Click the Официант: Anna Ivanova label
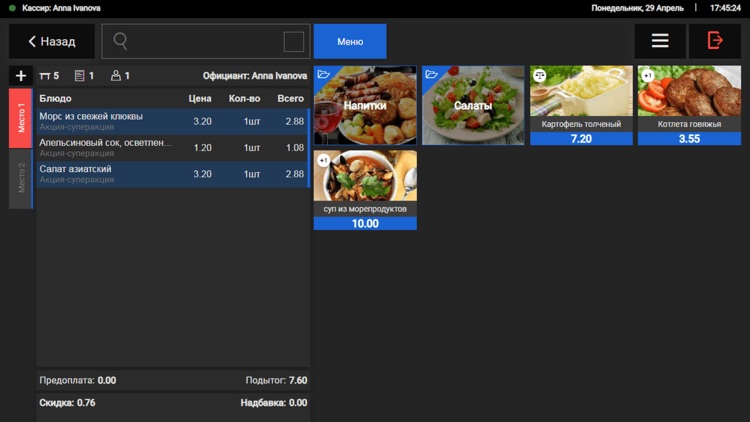 point(255,76)
